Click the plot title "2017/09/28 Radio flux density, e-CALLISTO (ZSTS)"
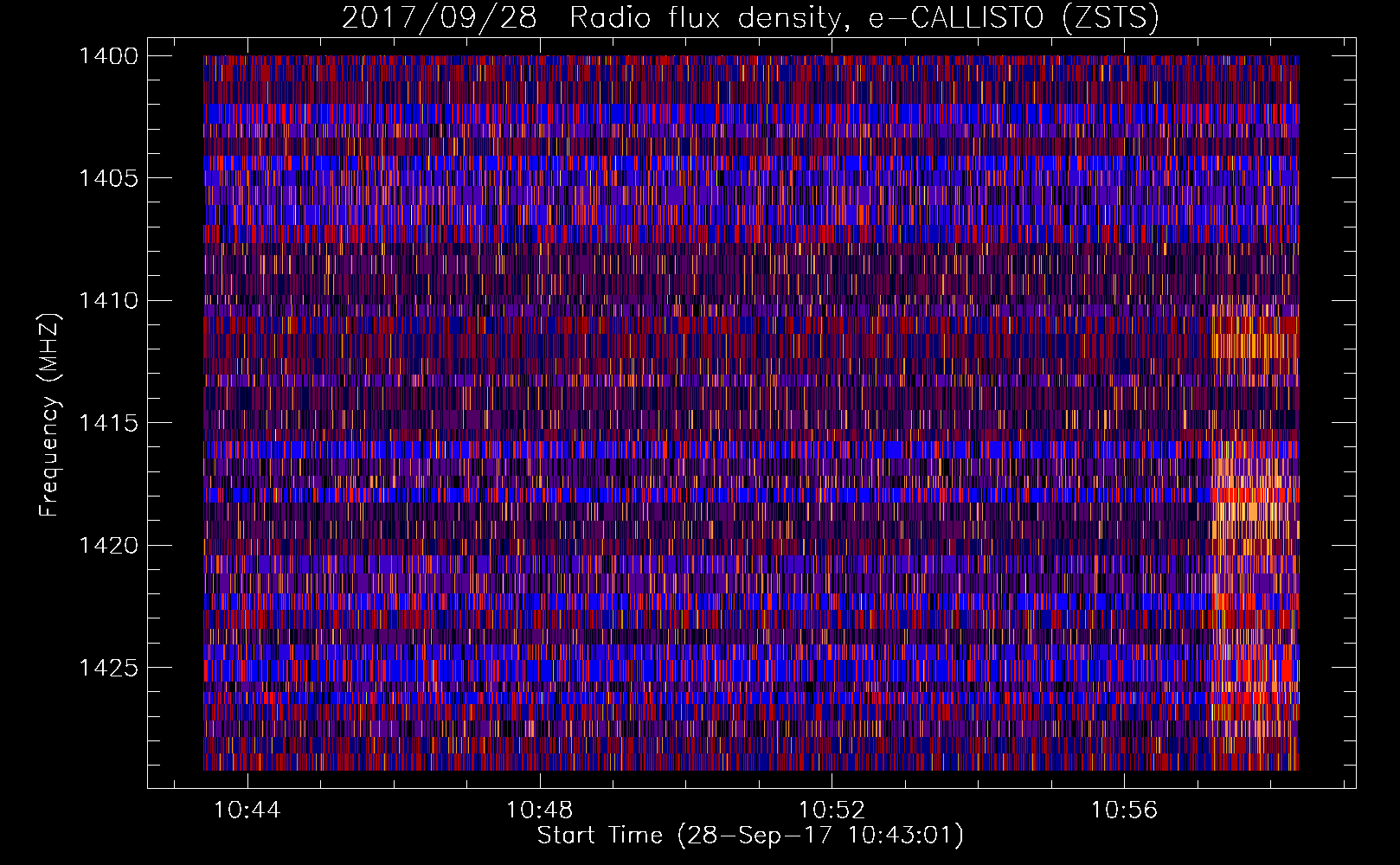 [750, 18]
